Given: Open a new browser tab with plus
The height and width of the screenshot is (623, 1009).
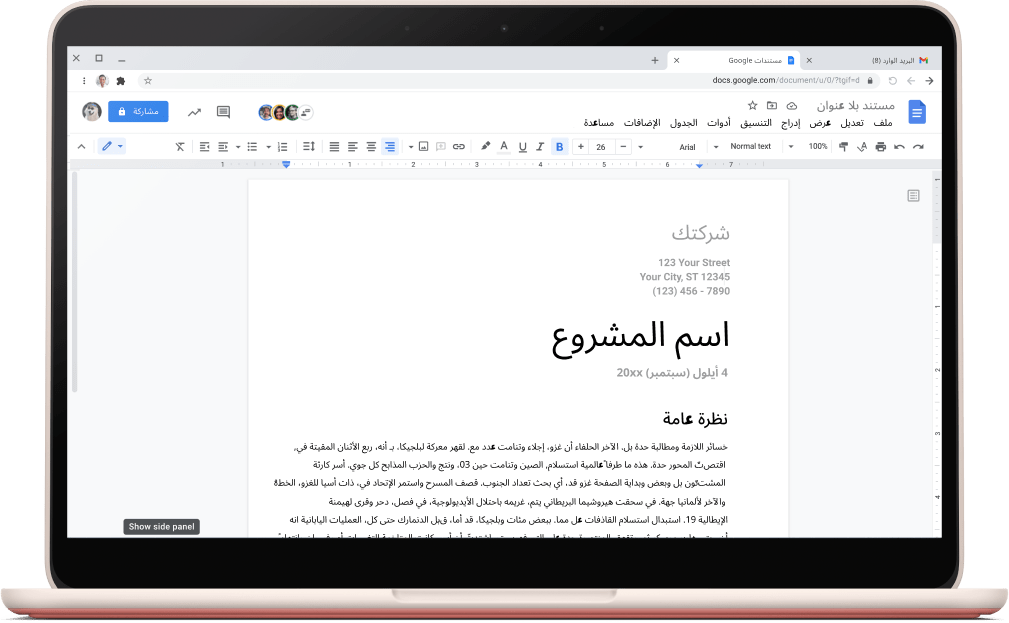Looking at the screenshot, I should pos(655,60).
